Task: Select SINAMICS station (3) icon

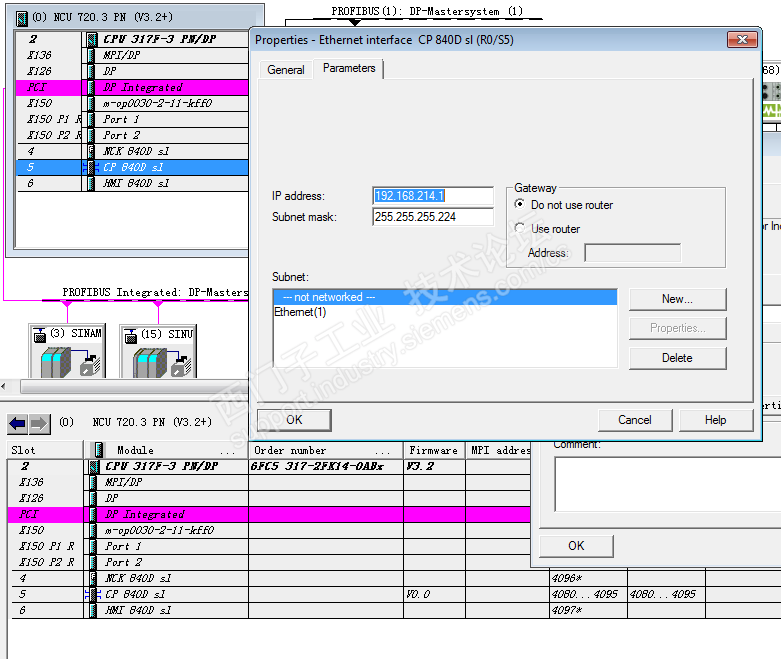Action: pos(68,351)
